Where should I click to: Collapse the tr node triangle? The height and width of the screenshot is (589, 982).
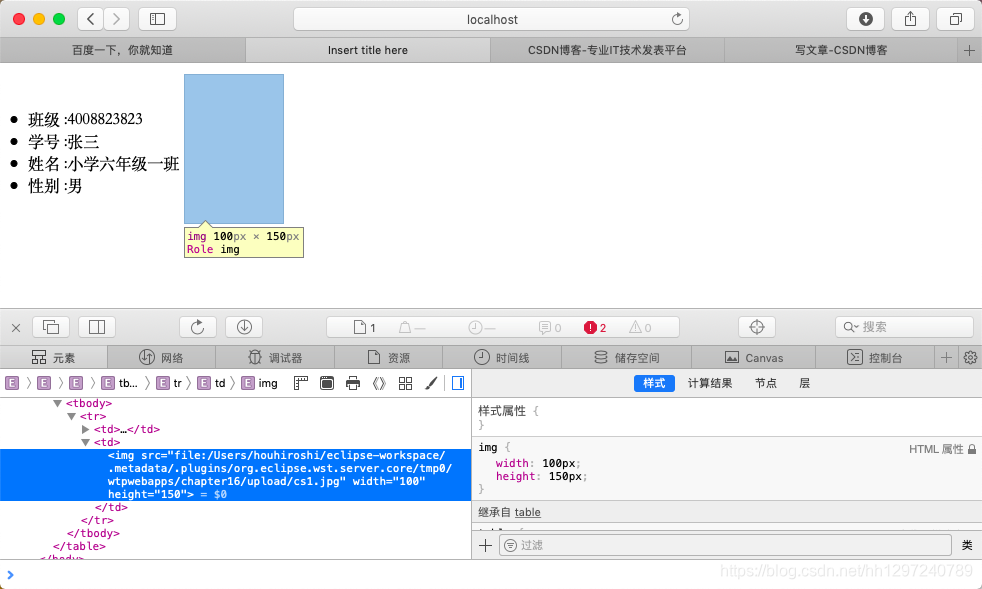[x=71, y=417]
